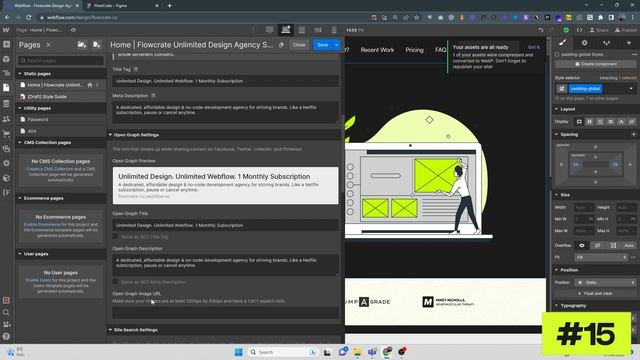Undo the last action with undo arrow
The width and height of the screenshot is (640, 360).
[541, 30]
